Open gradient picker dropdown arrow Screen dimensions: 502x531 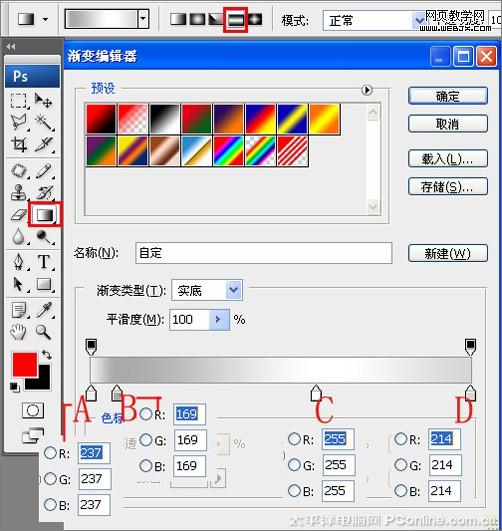tap(143, 19)
